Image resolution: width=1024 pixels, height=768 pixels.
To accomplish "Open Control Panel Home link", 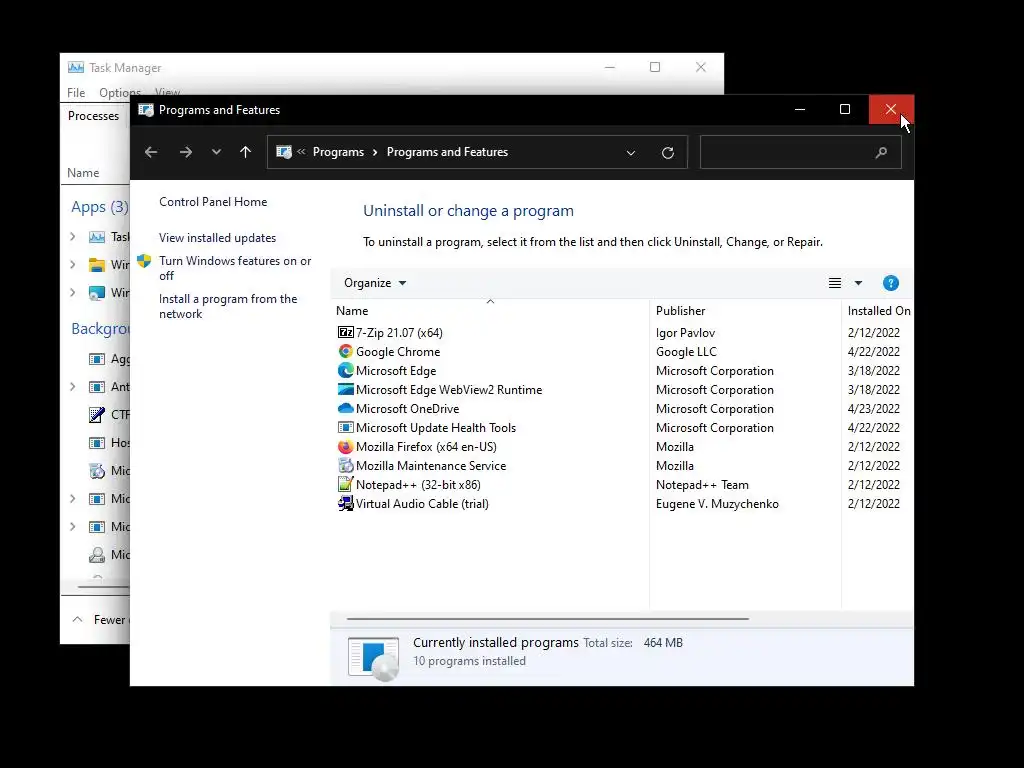I will click(x=213, y=202).
